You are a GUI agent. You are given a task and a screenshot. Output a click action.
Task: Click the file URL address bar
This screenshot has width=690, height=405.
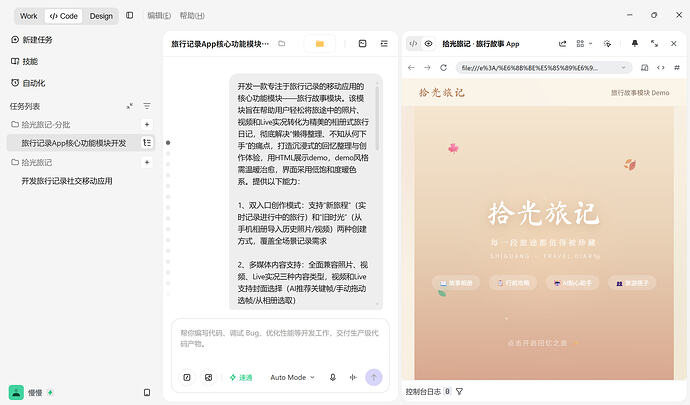pos(544,67)
